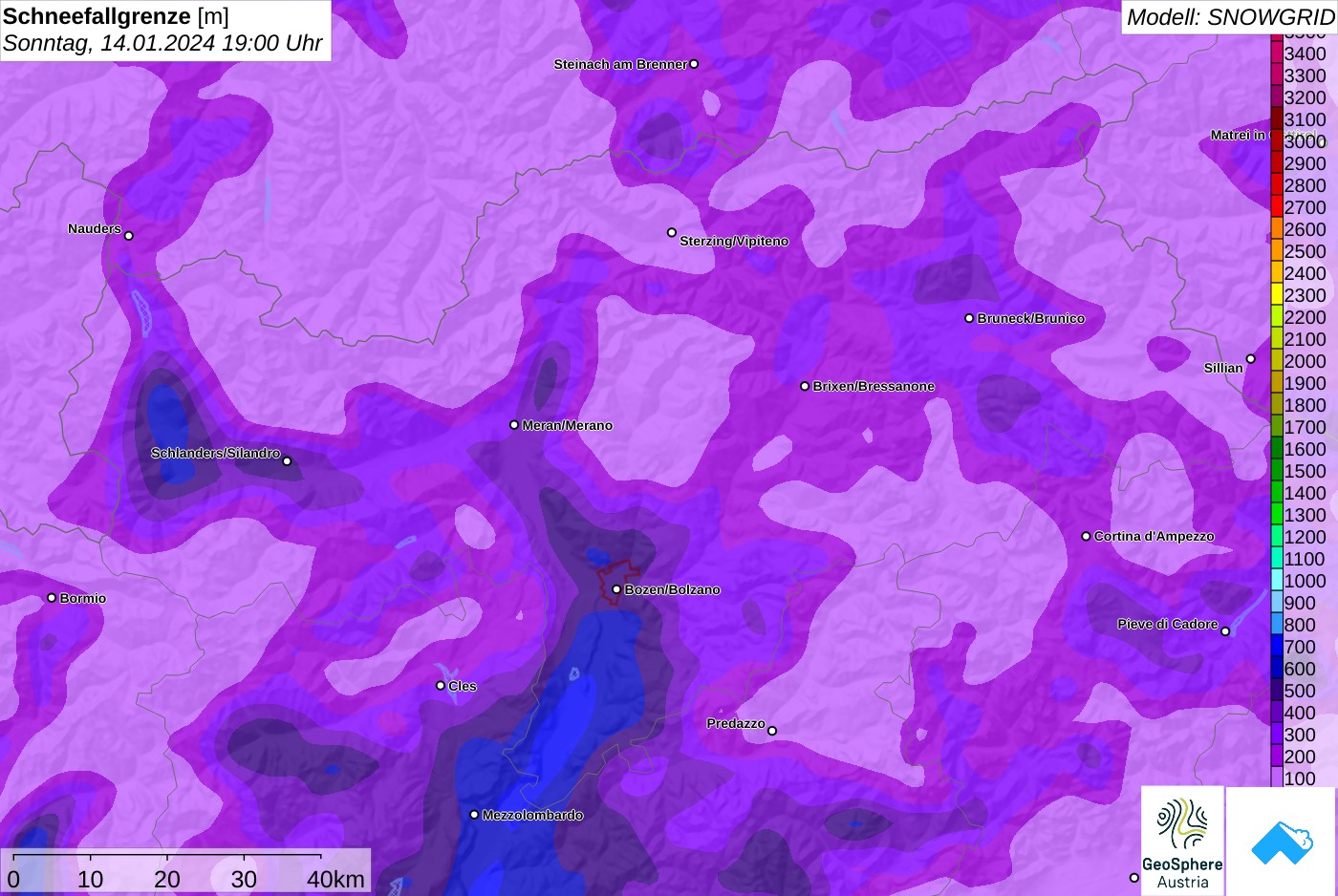1338x896 pixels.
Task: Click the Sillian location dot
Action: [x=1250, y=359]
